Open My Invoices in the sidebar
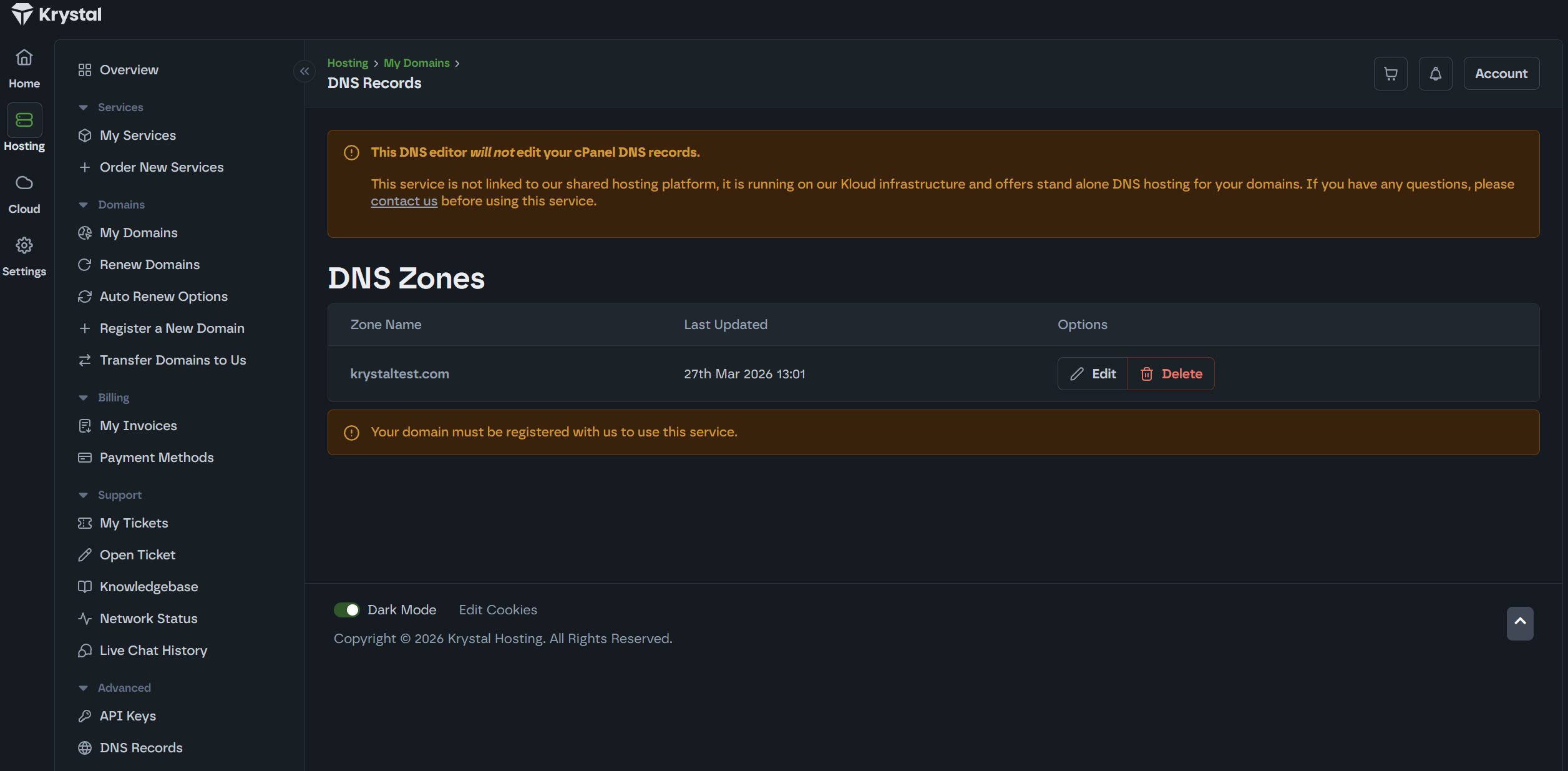Viewport: 1568px width, 771px height. 138,426
